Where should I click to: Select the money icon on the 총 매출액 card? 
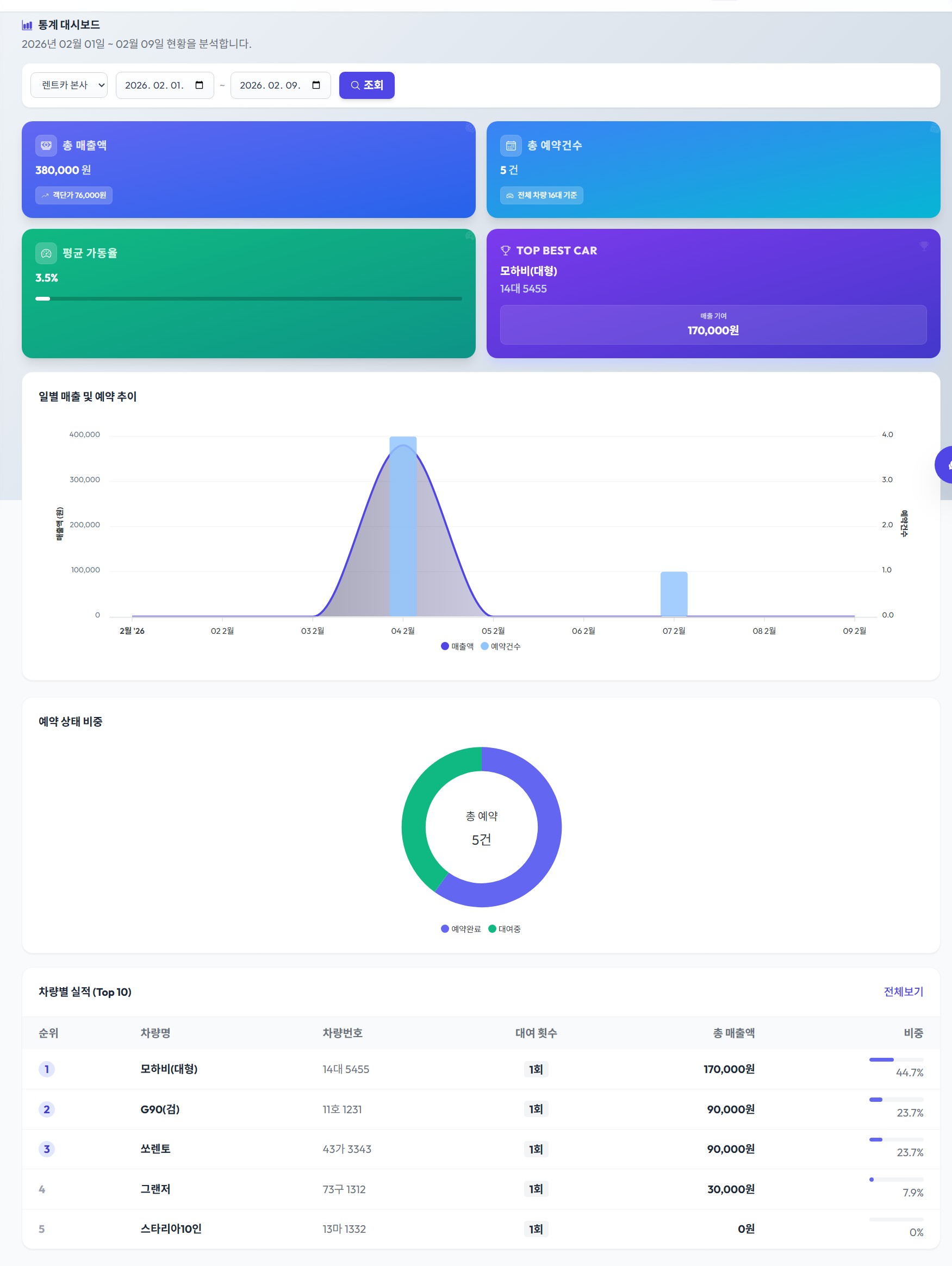coord(47,145)
